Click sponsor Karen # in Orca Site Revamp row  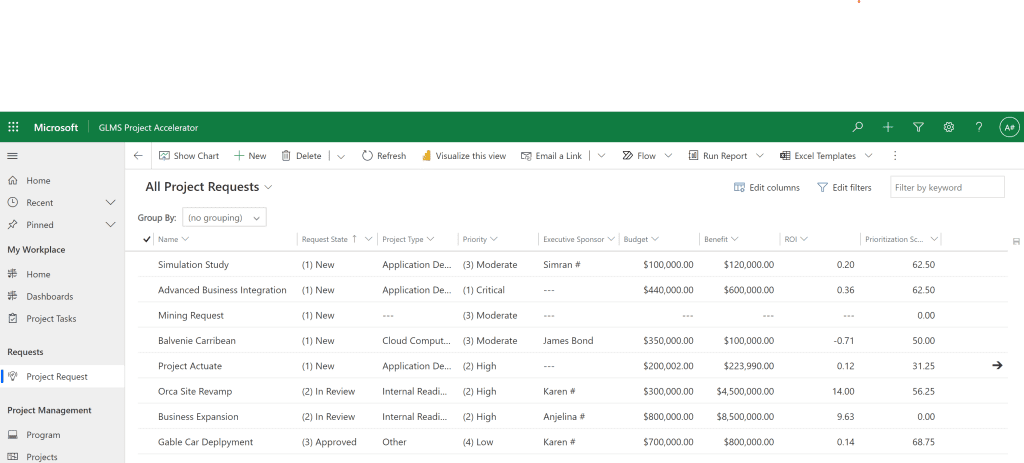pyautogui.click(x=560, y=392)
